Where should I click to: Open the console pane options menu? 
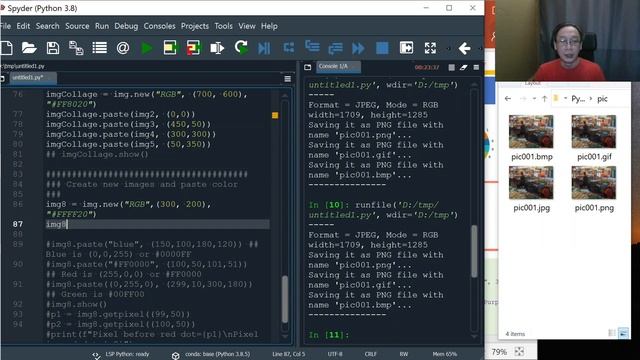point(476,67)
